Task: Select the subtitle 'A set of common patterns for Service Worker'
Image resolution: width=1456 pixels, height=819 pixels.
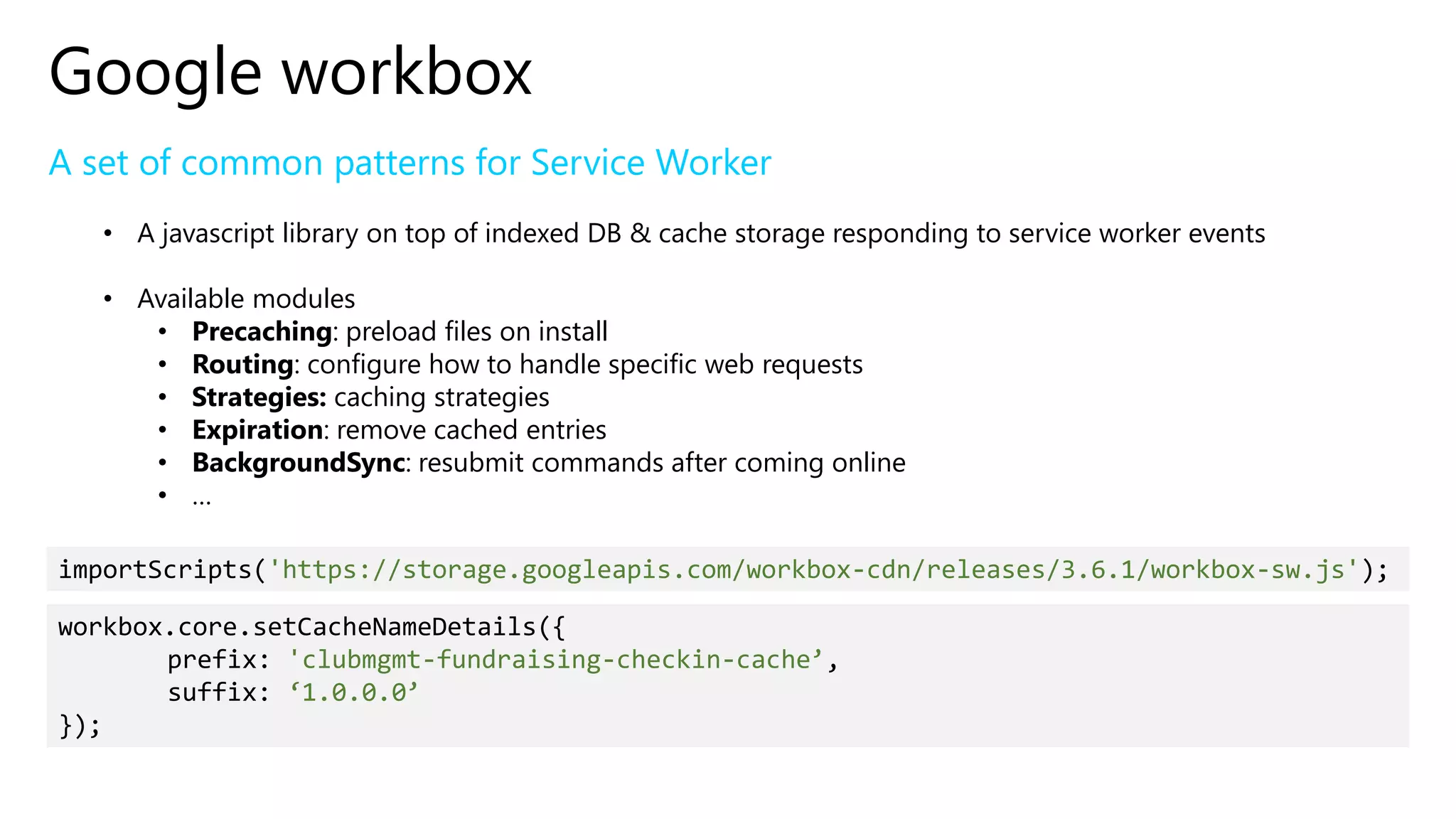Action: click(x=410, y=163)
